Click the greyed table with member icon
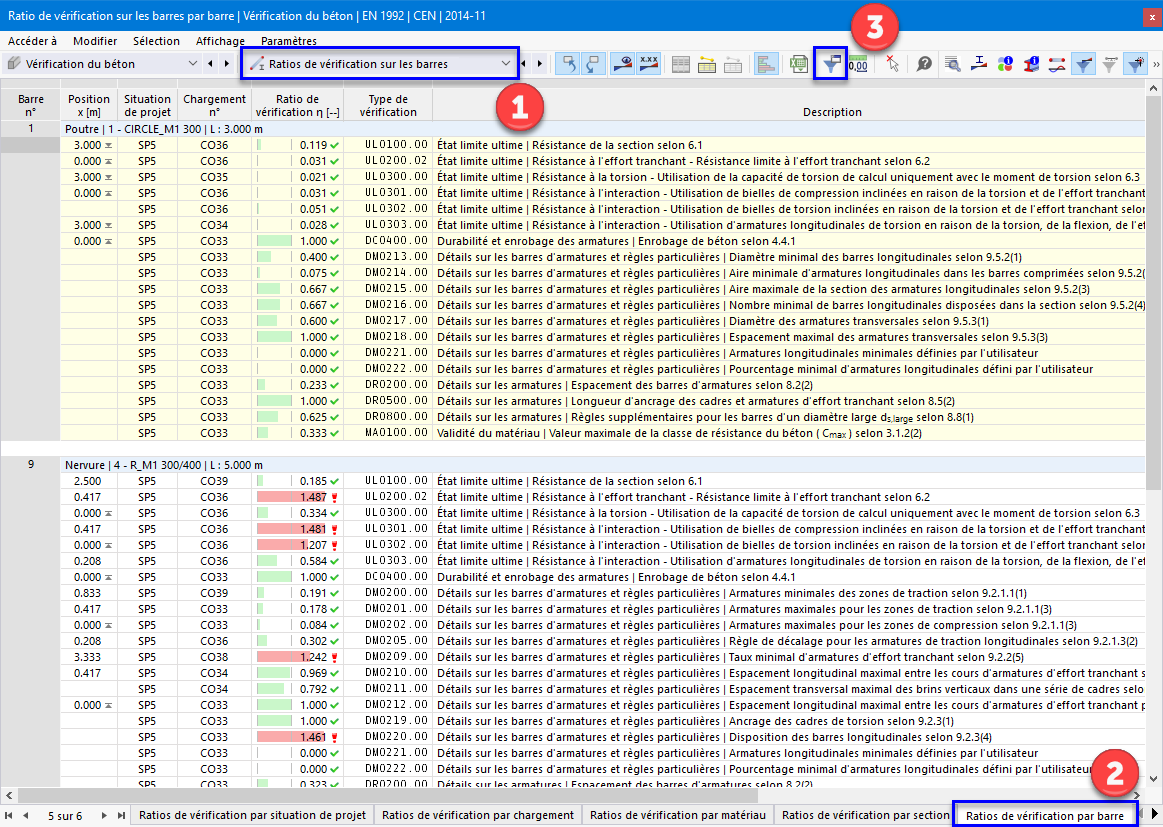The width and height of the screenshot is (1163, 827). [733, 65]
